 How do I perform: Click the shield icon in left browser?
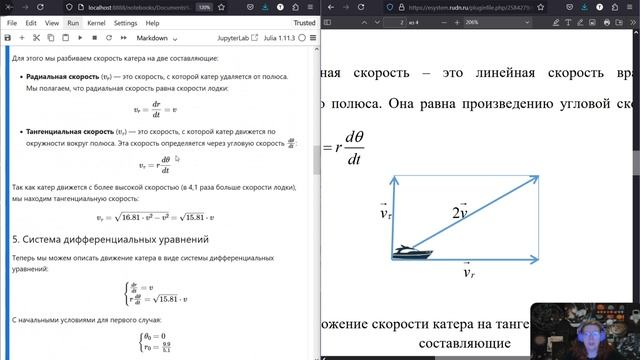[x=69, y=7]
